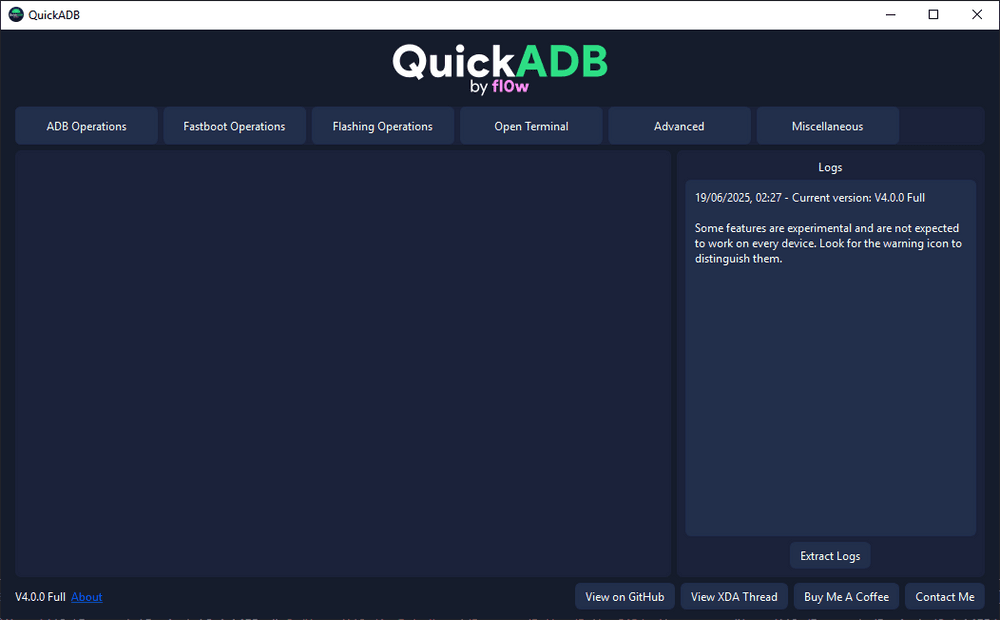Image resolution: width=1000 pixels, height=620 pixels.
Task: Open the ADB Operations menu
Action: (87, 126)
